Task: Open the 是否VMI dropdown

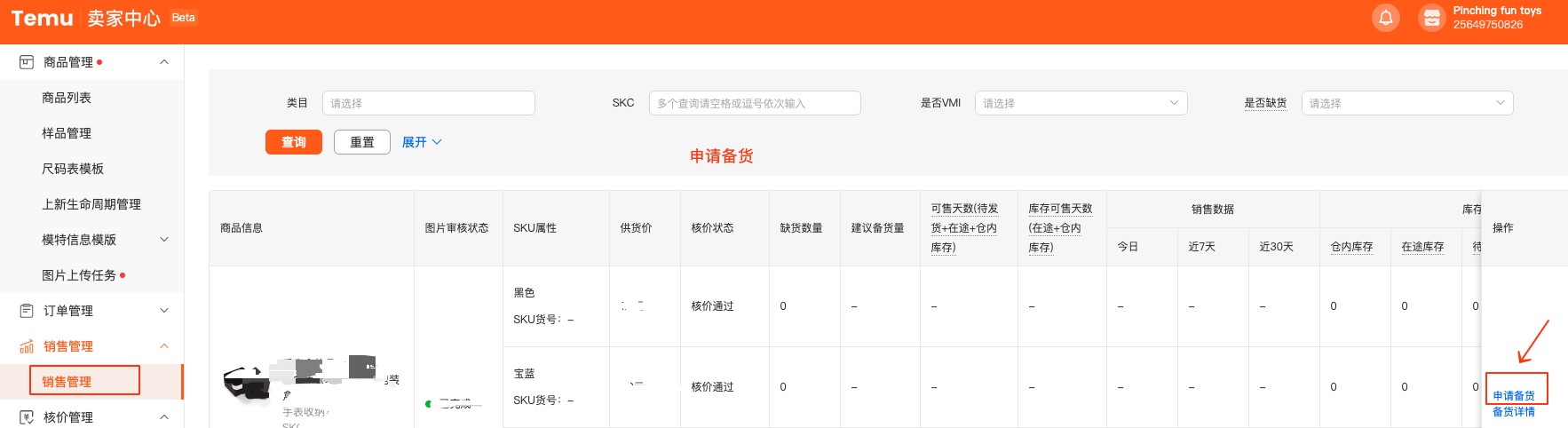Action: coord(1081,103)
